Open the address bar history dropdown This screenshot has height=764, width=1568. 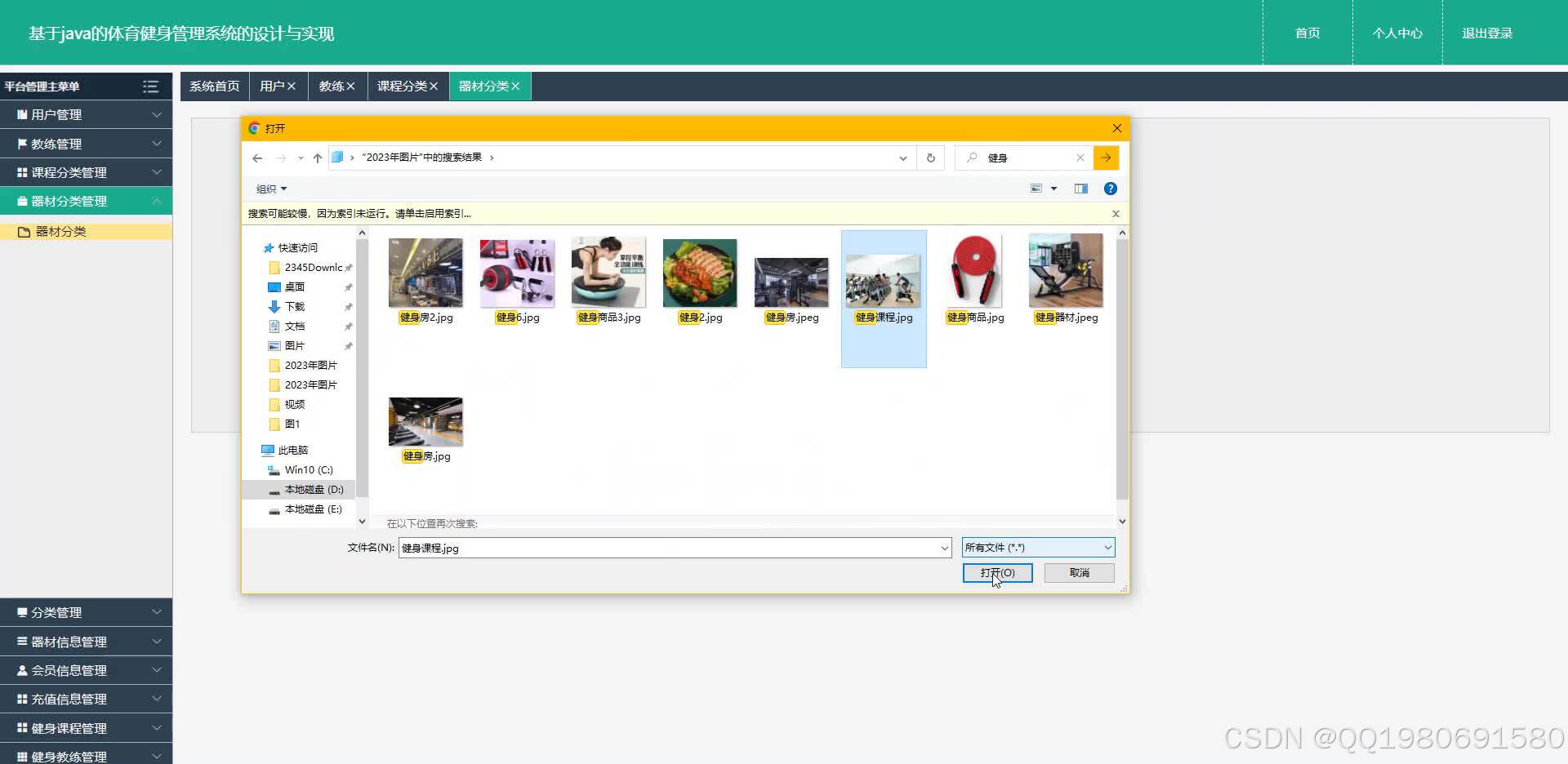[x=902, y=158]
